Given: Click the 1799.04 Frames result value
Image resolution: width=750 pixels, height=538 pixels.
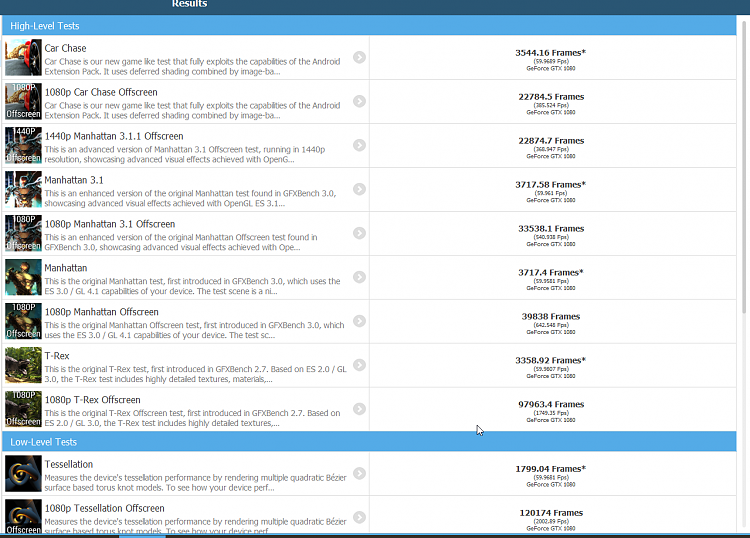Looking at the screenshot, I should pyautogui.click(x=551, y=469).
